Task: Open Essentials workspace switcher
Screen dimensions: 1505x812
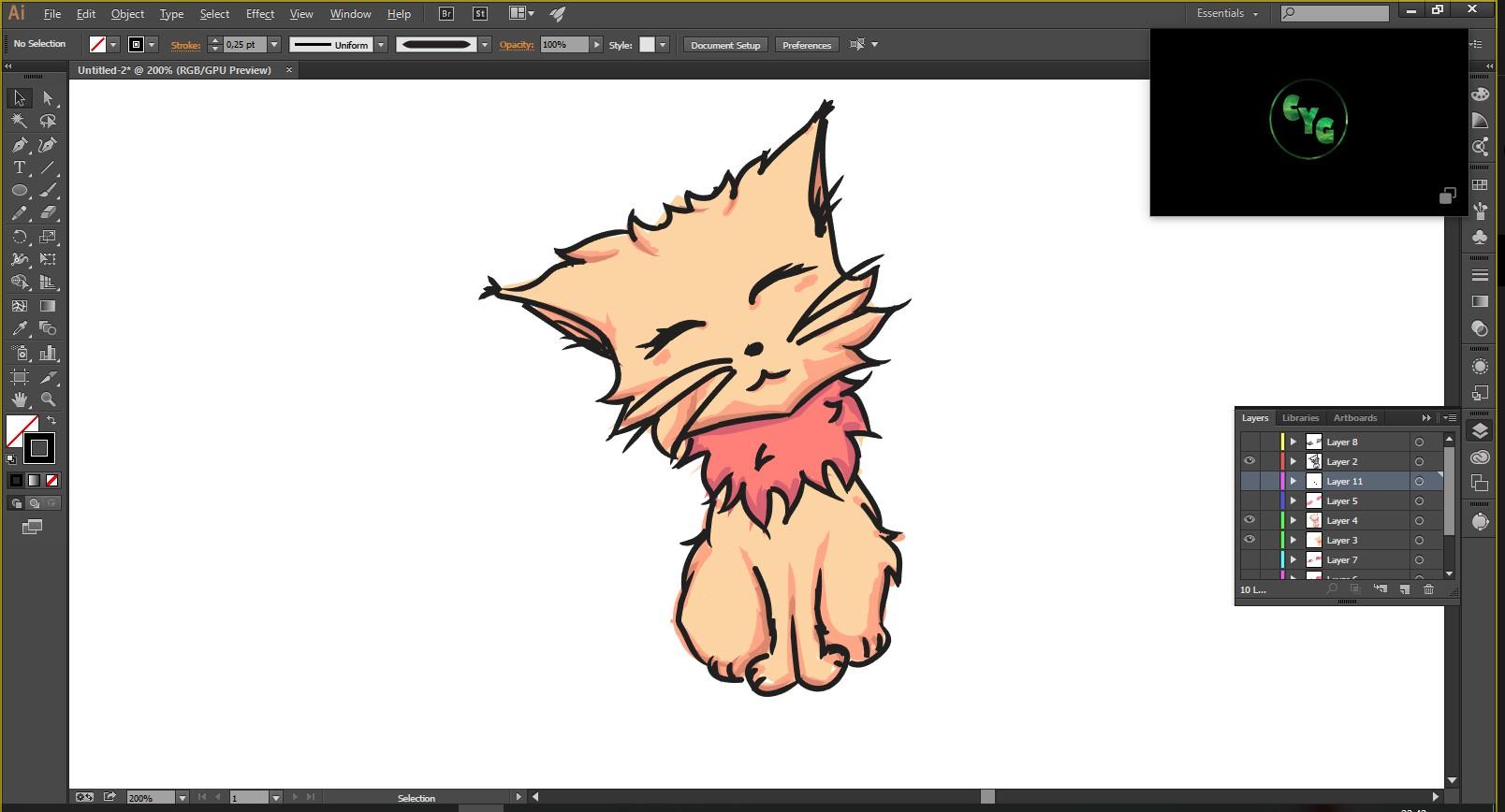Action: tap(1227, 13)
